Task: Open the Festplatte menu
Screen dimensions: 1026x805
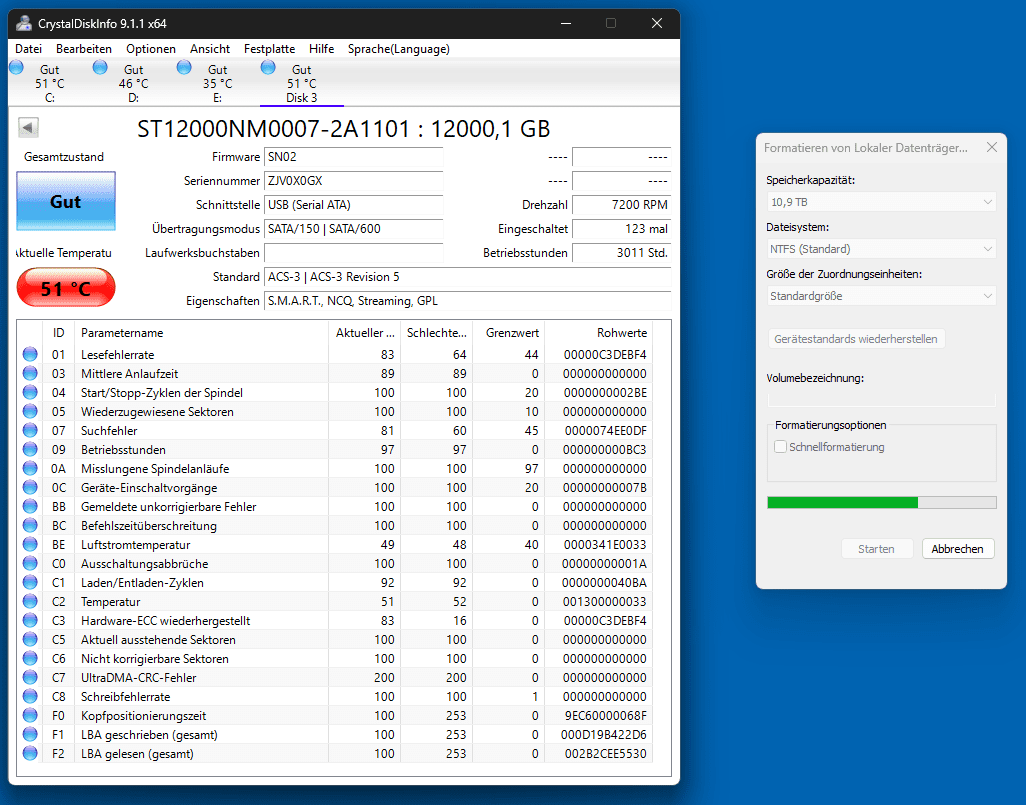Action: click(270, 49)
